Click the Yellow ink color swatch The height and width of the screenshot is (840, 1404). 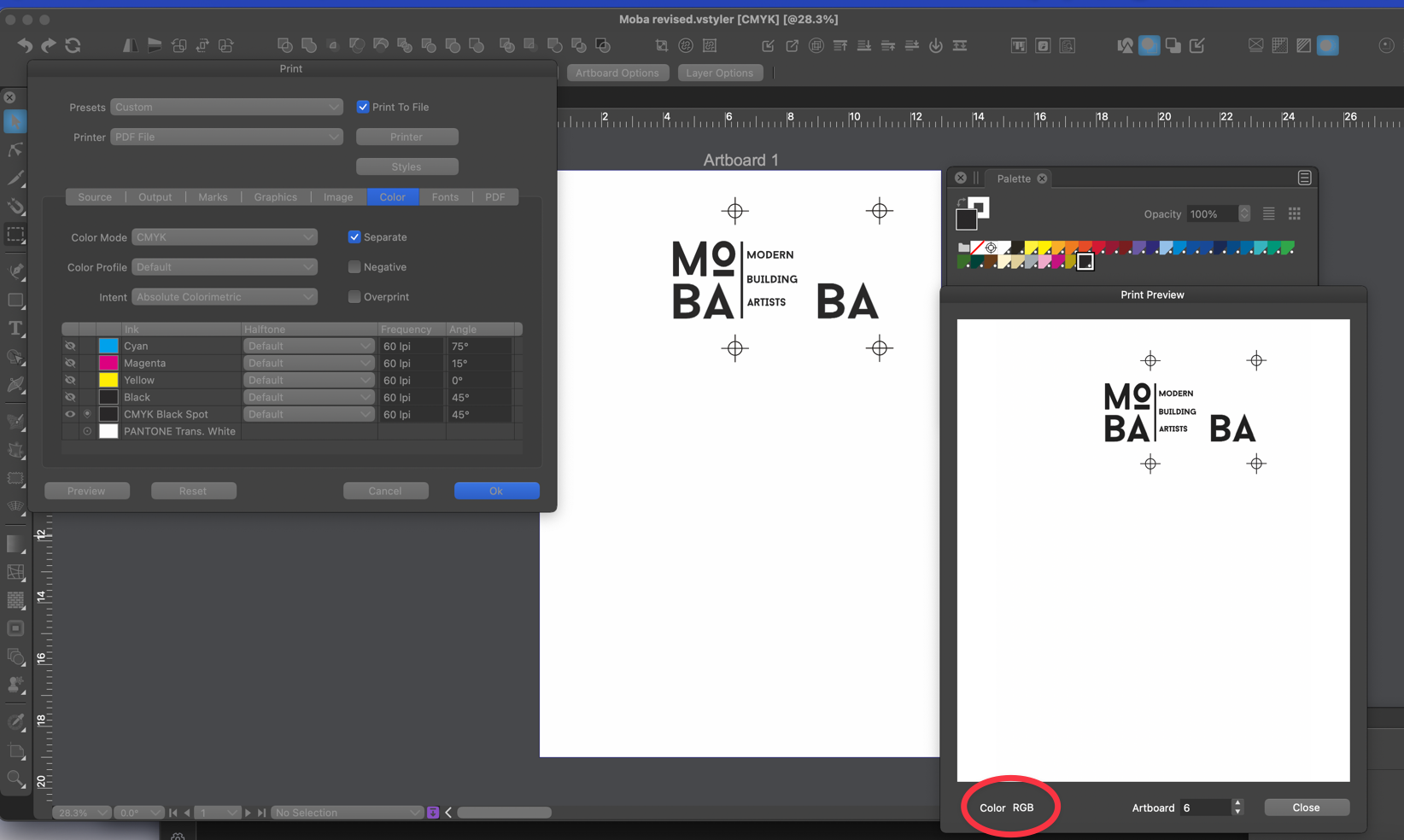coord(108,380)
